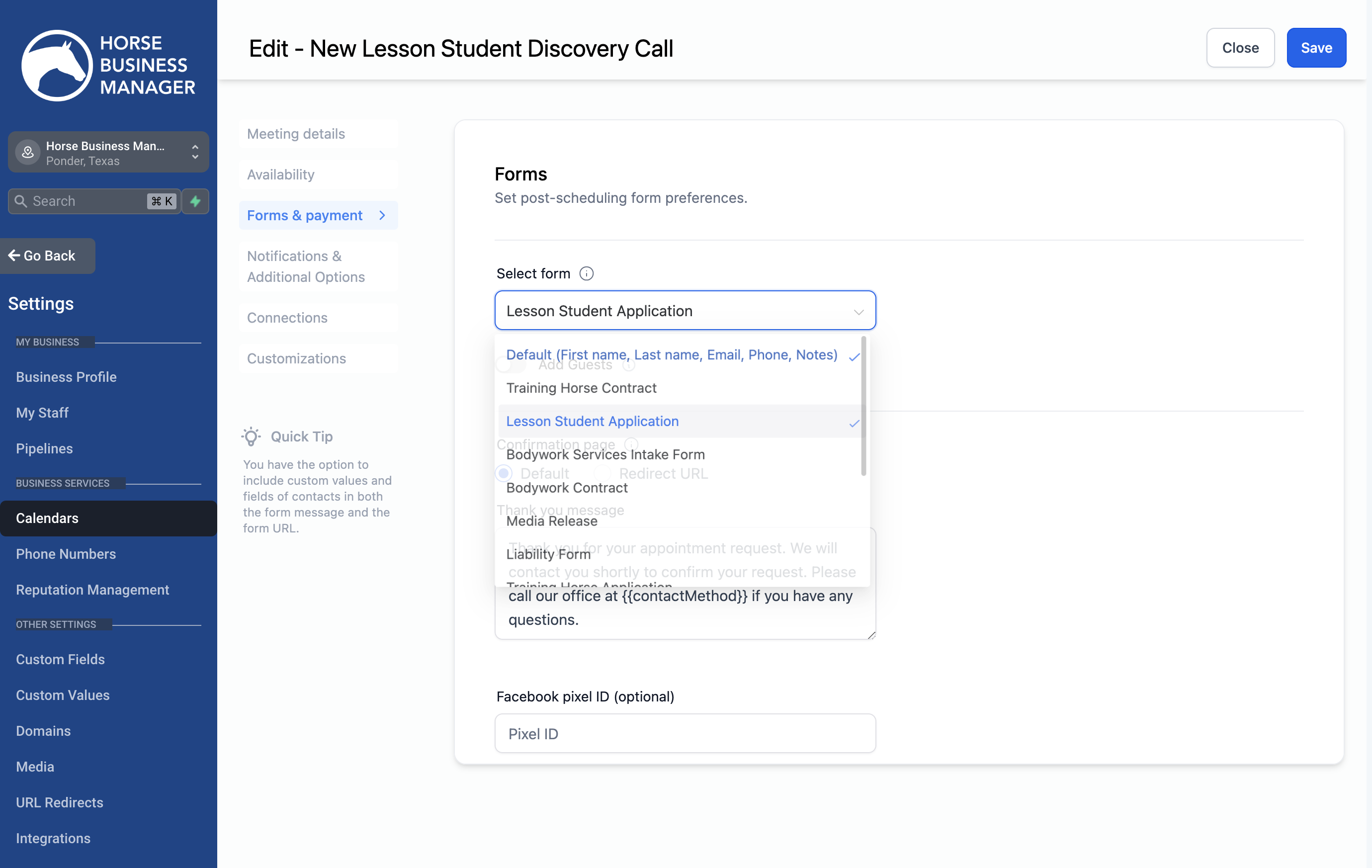This screenshot has width=1372, height=868.
Task: Click the Facebook Pixel ID input field
Action: 685,733
